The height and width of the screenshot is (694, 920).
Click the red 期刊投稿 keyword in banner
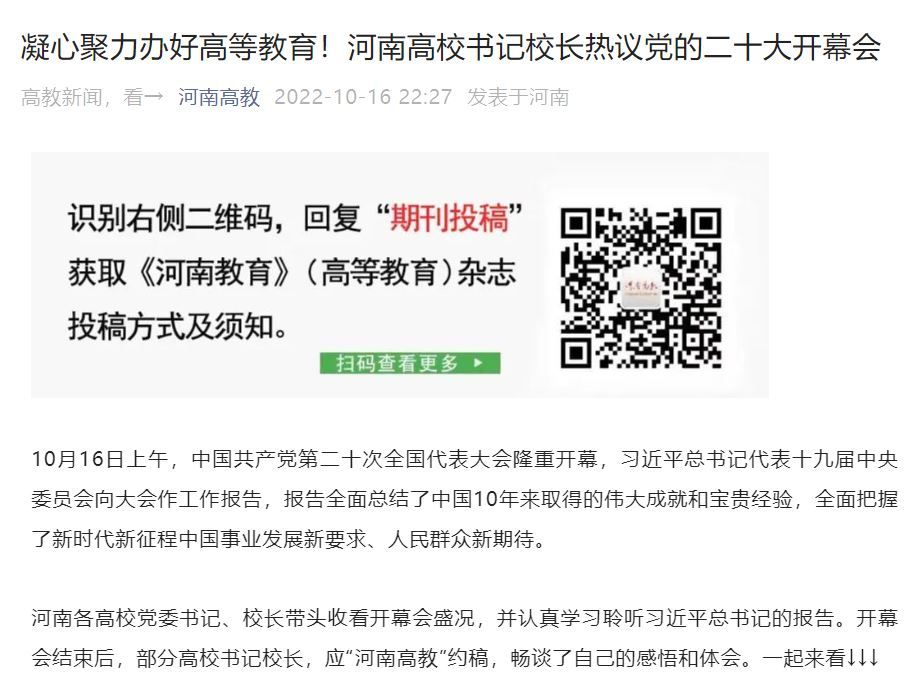pyautogui.click(x=449, y=219)
